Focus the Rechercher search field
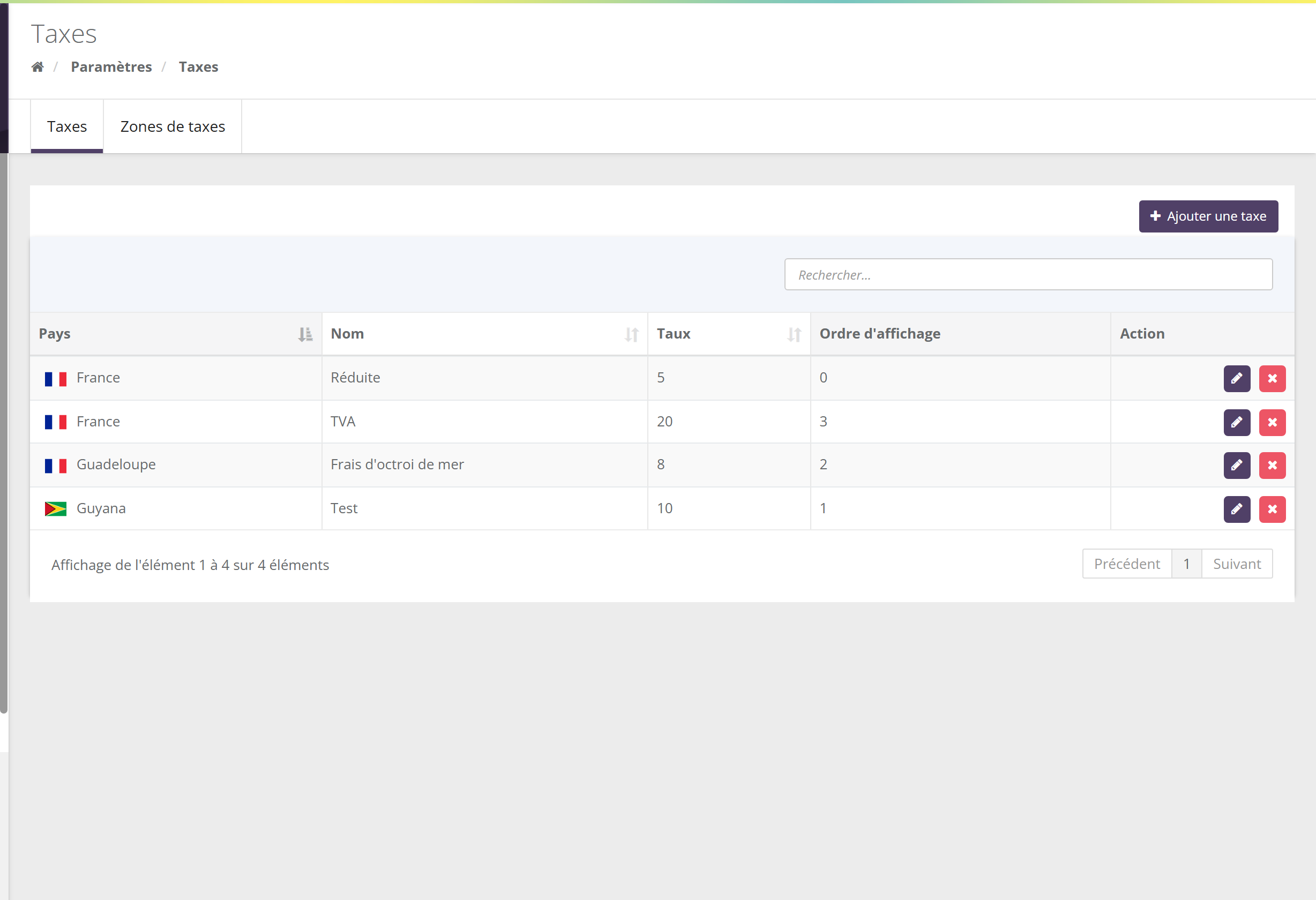Image resolution: width=1316 pixels, height=900 pixels. click(1028, 274)
